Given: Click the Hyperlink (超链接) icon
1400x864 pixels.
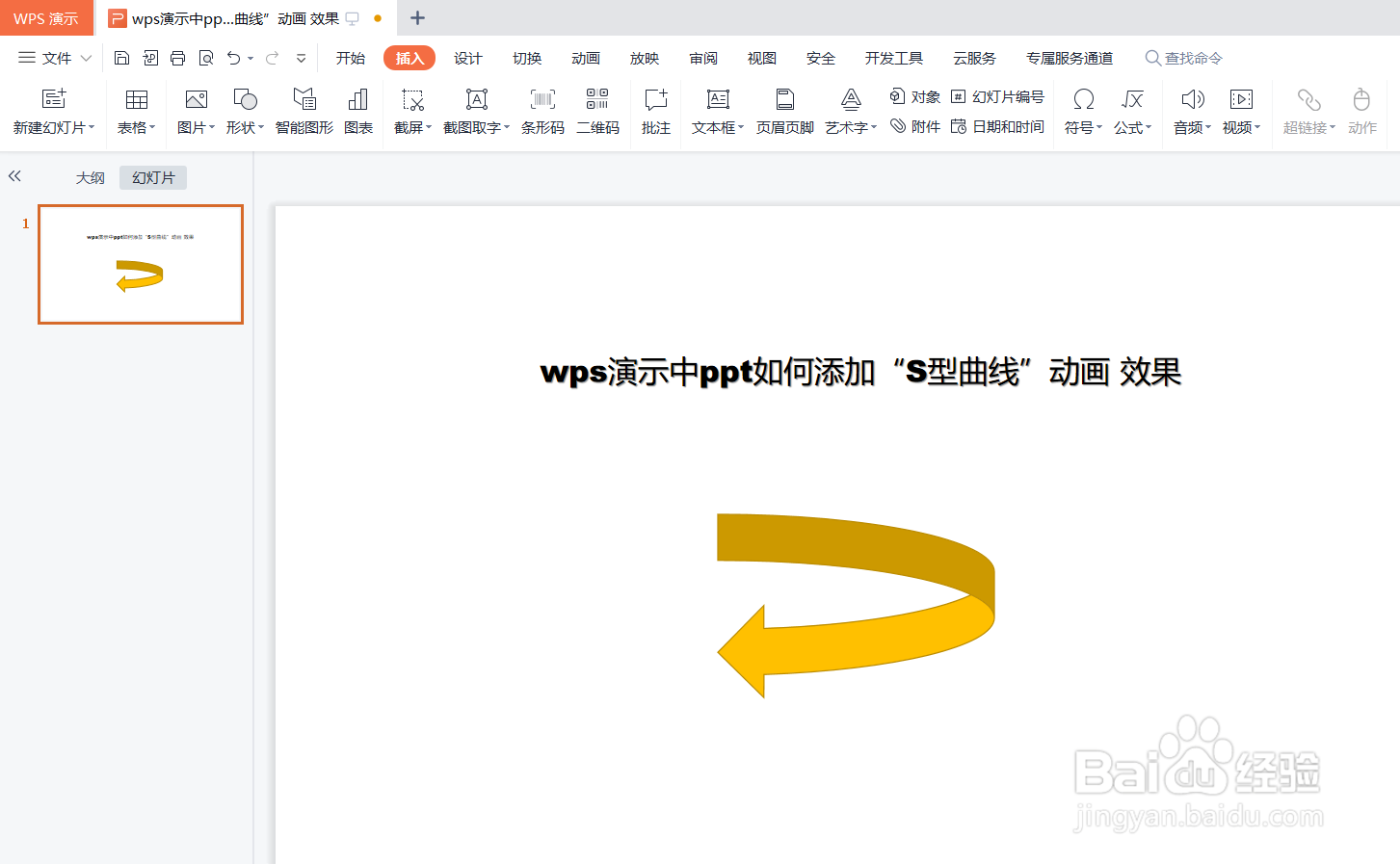Looking at the screenshot, I should click(x=1308, y=99).
